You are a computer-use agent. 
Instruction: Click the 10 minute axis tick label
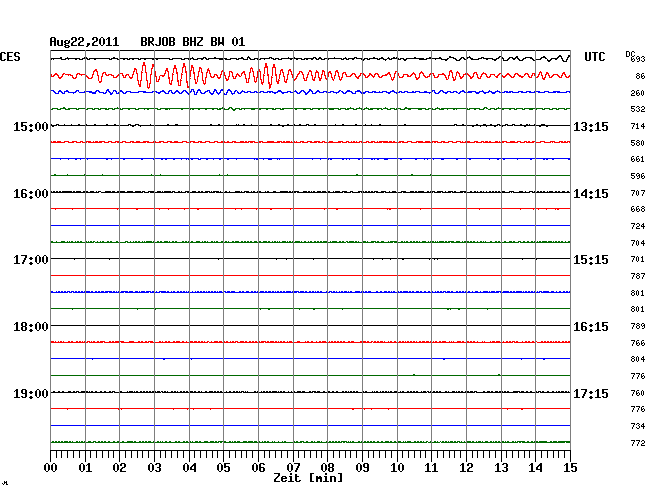coord(397,468)
